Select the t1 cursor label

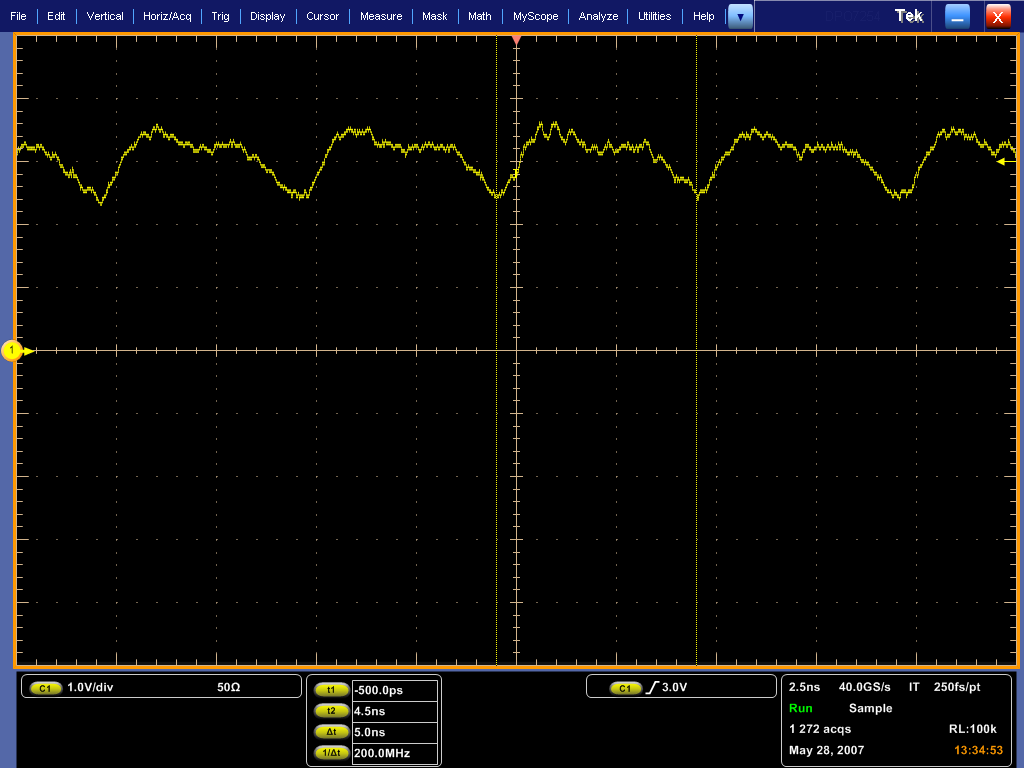click(x=331, y=690)
